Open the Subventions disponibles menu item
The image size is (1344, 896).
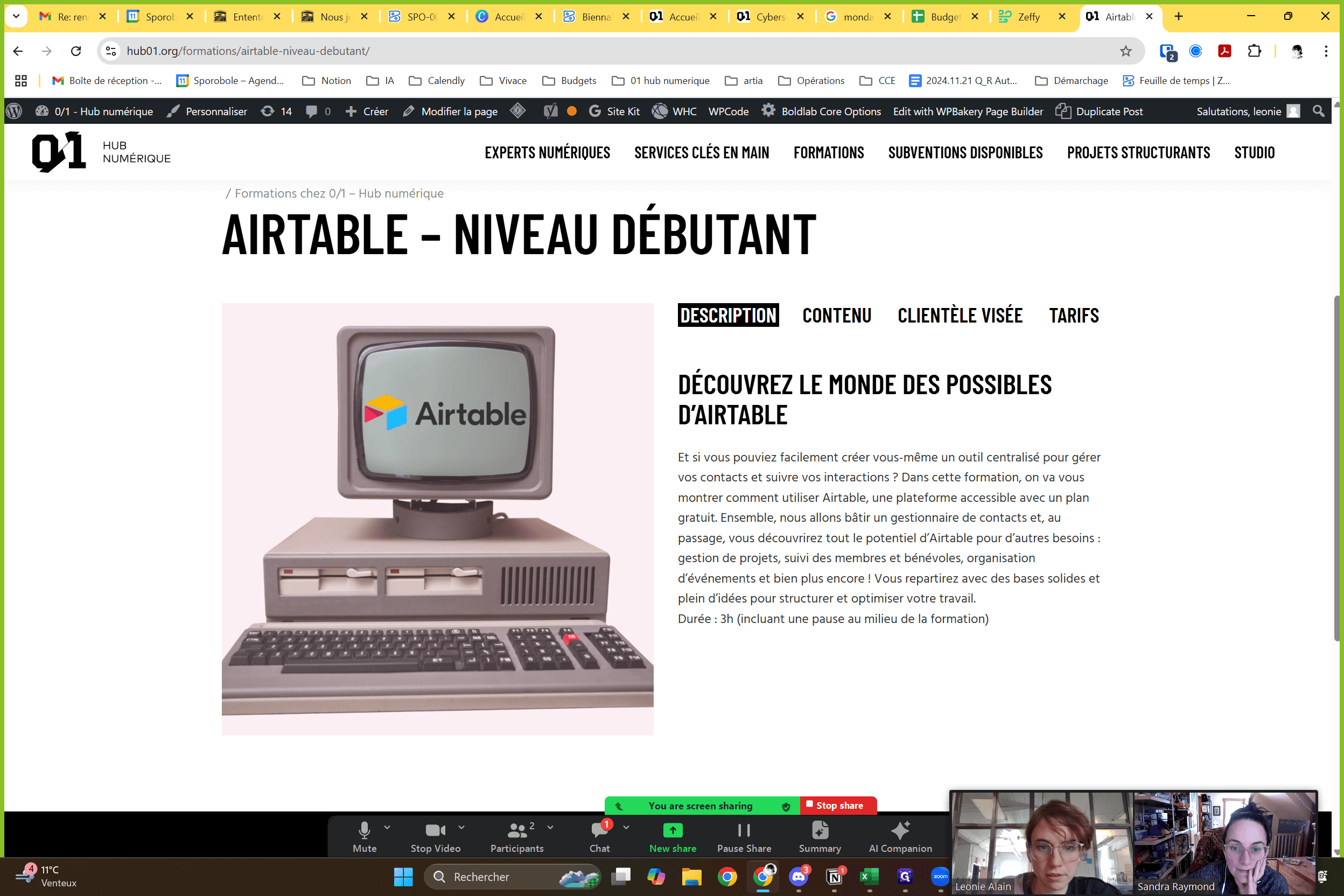[965, 152]
